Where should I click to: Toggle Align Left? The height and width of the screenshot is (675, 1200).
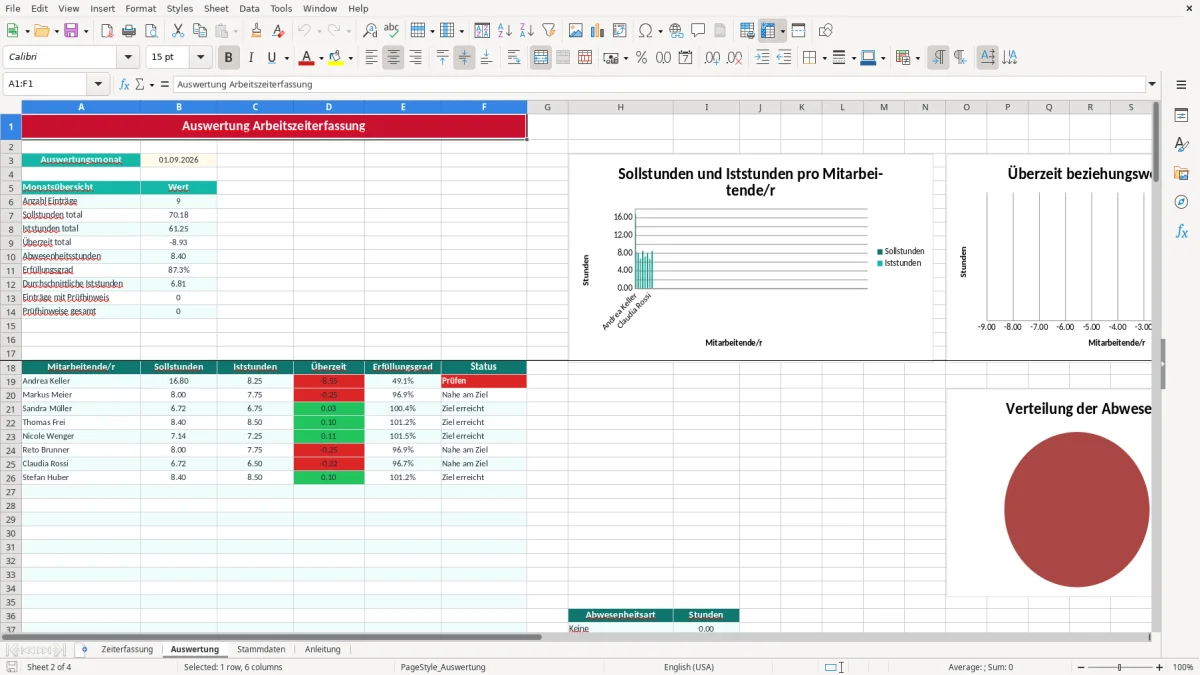(372, 58)
